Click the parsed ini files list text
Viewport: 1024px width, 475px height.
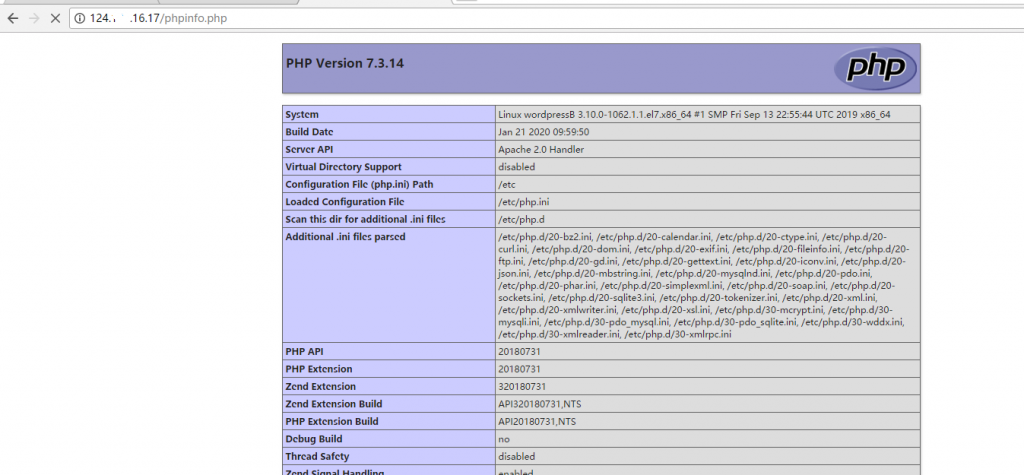[x=703, y=286]
